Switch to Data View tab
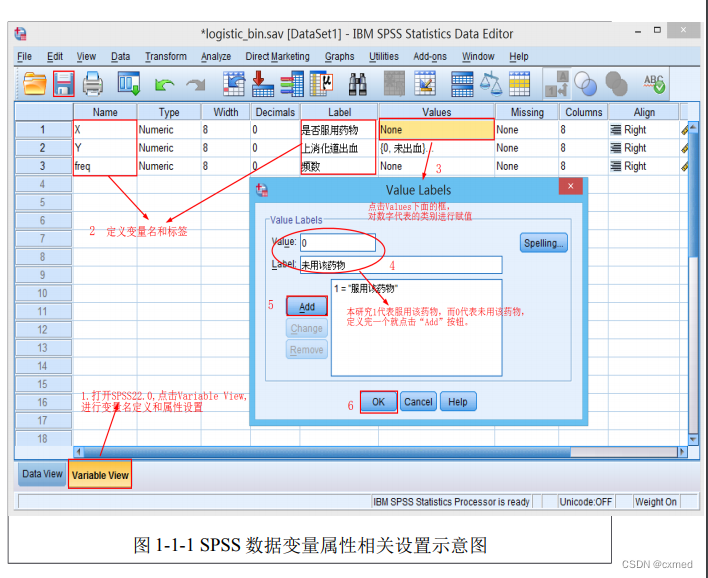Screen dimensions: 708x578 click(x=42, y=474)
